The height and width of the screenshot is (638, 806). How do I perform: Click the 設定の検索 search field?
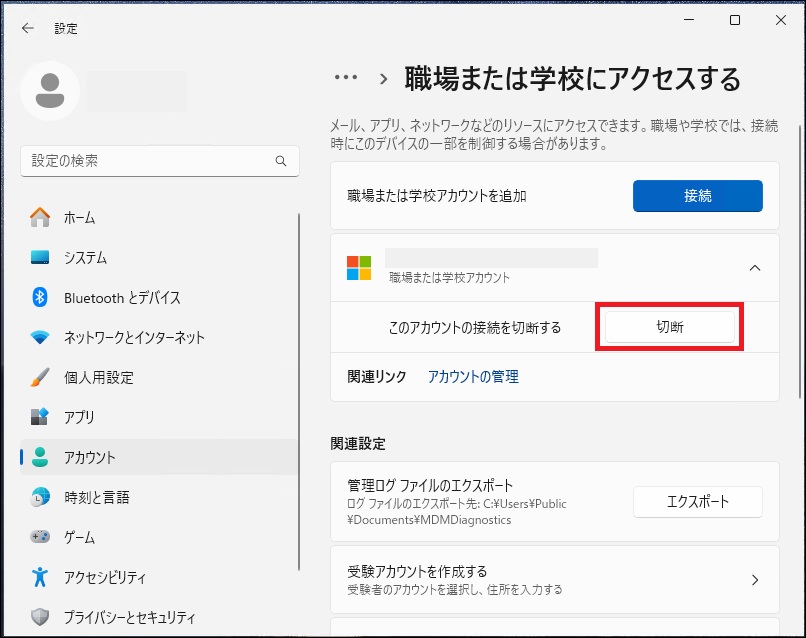[150, 160]
